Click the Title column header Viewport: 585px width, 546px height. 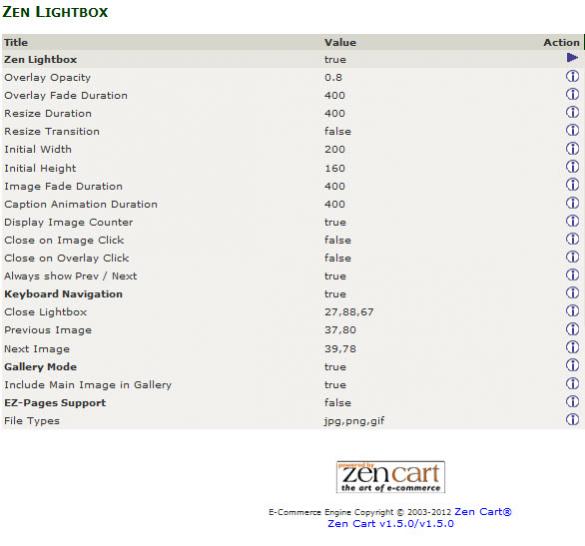pyautogui.click(x=16, y=42)
